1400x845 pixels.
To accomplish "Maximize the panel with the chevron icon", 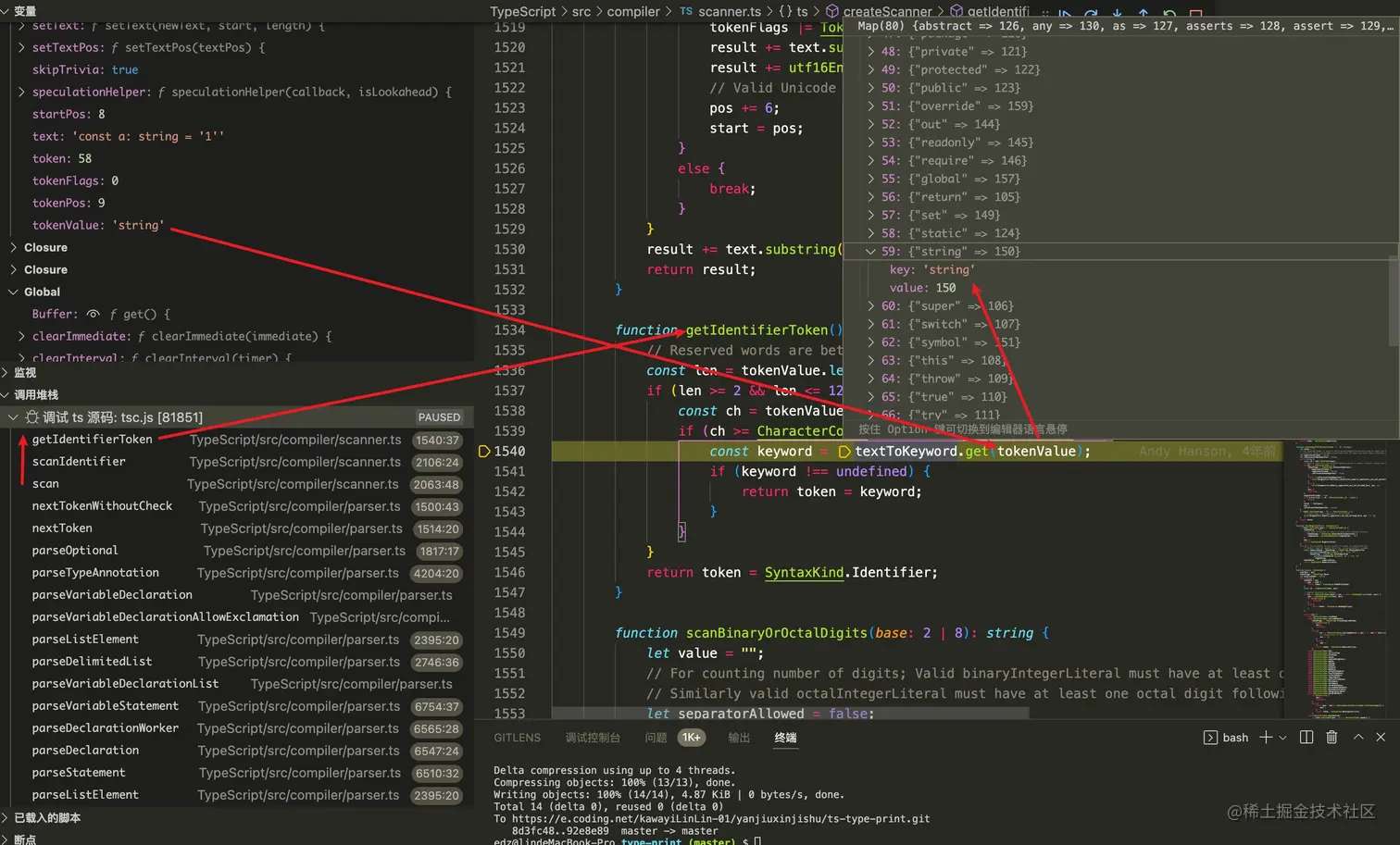I will point(1358,738).
